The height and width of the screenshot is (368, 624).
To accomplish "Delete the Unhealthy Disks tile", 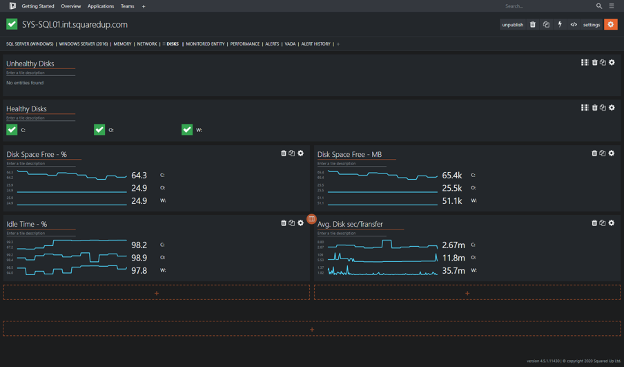I will click(x=595, y=62).
